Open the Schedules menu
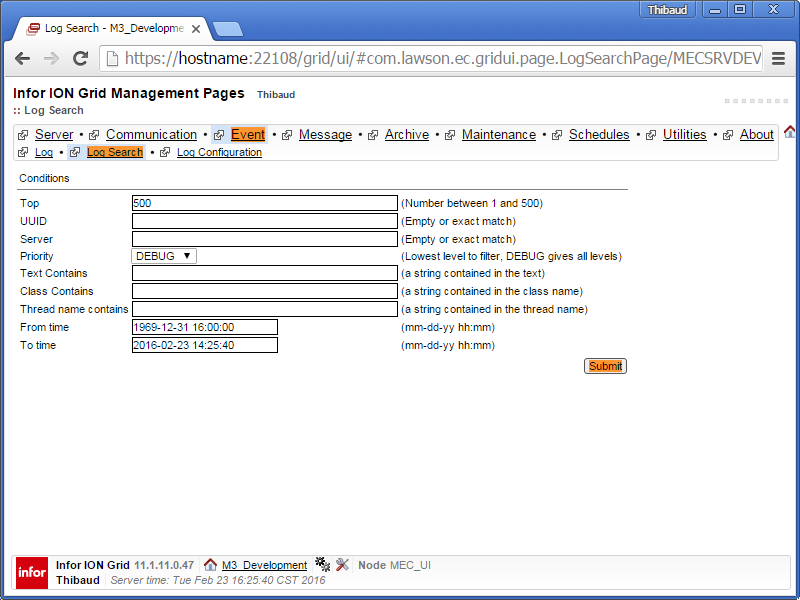Image resolution: width=800 pixels, height=600 pixels. 599,135
